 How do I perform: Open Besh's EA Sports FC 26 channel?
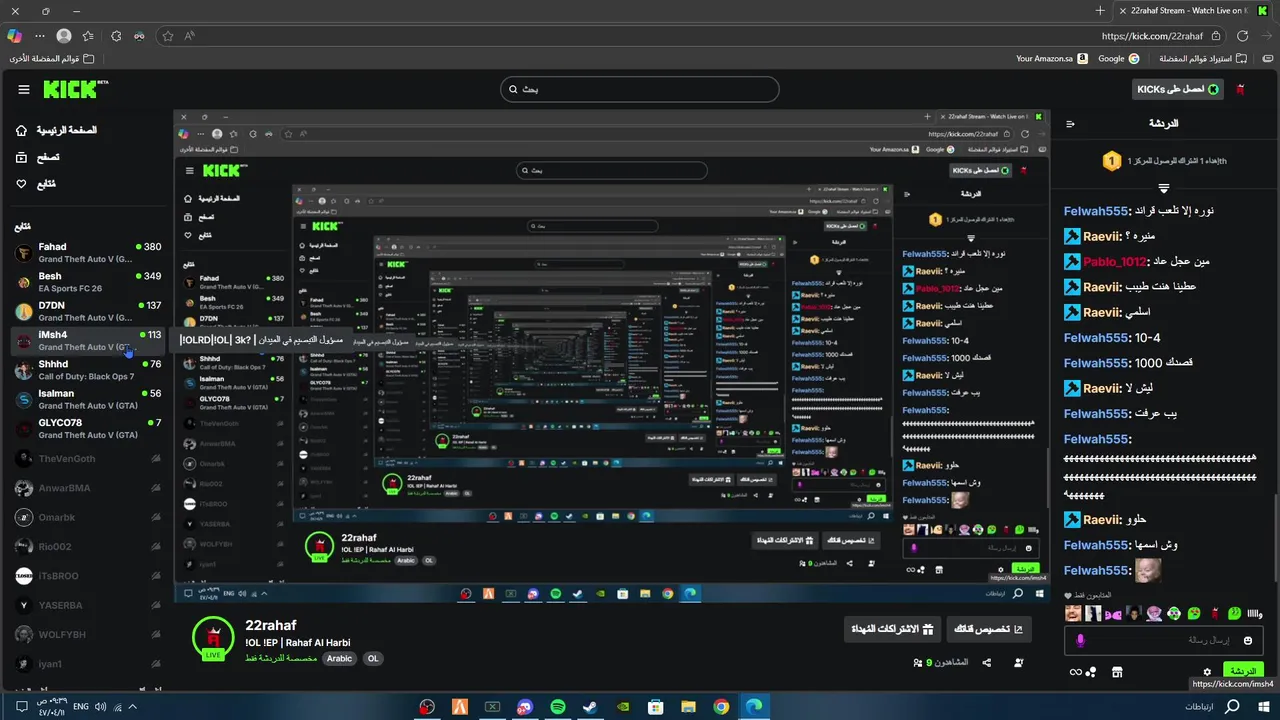88,282
